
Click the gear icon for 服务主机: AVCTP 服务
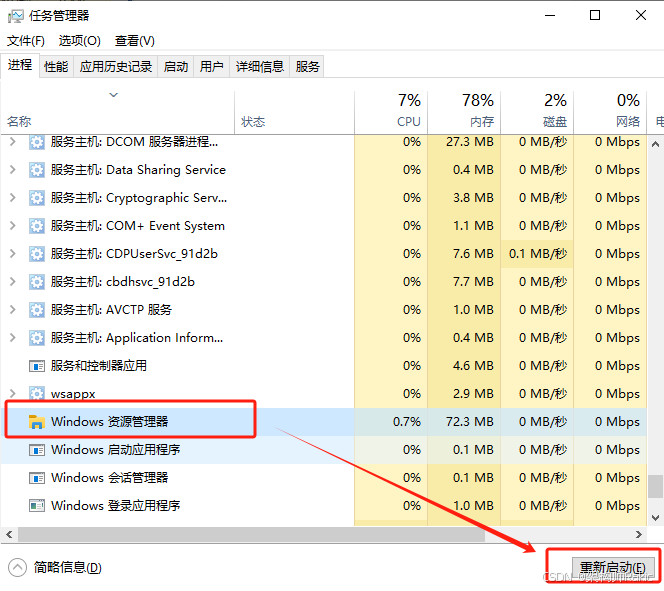37,309
